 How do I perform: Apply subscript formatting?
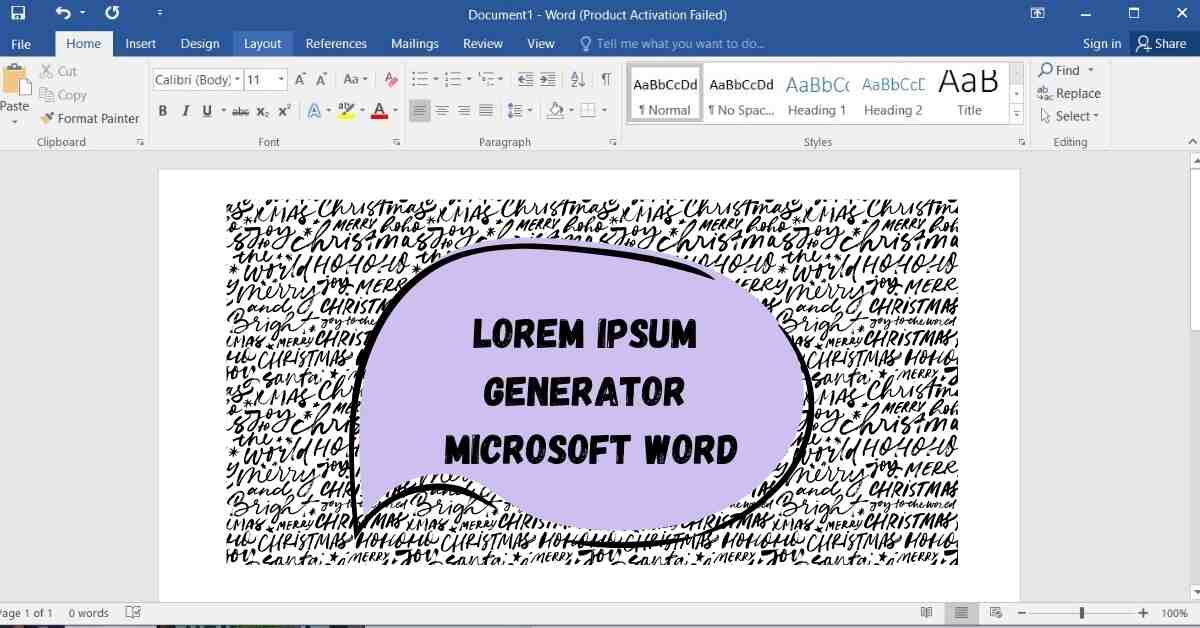[x=263, y=111]
